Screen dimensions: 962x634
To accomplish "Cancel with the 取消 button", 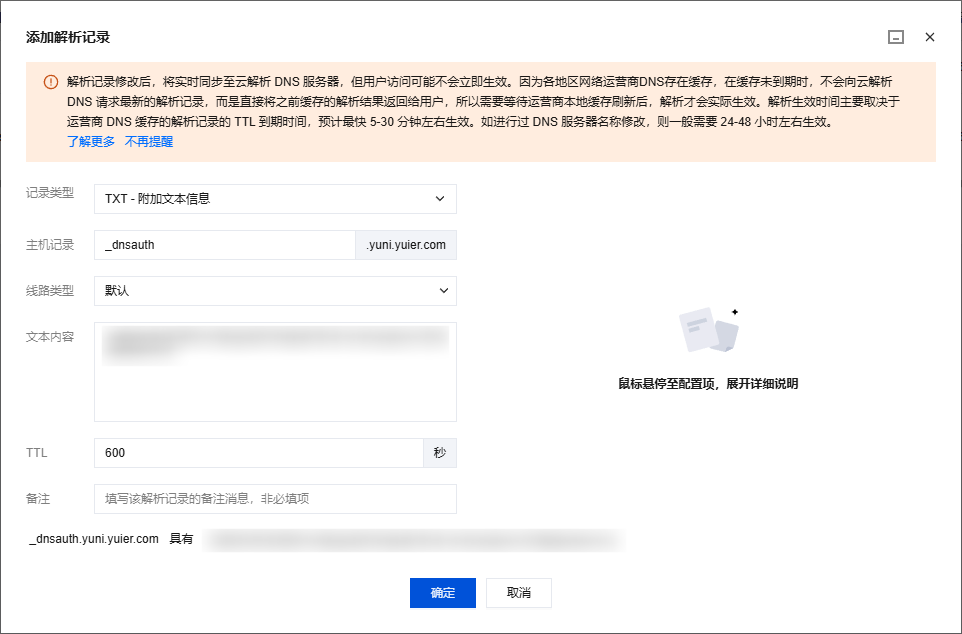I will pyautogui.click(x=519, y=593).
